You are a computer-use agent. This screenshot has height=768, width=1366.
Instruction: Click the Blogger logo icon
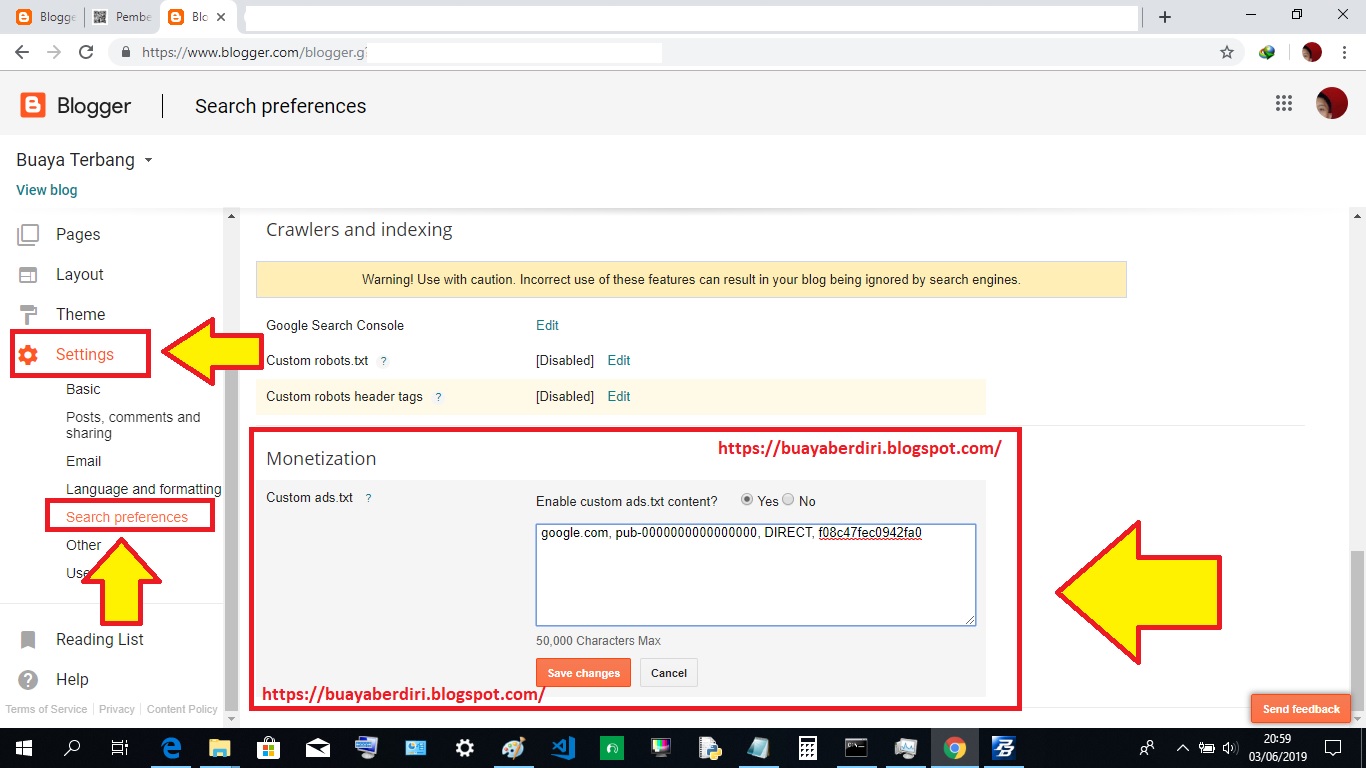pyautogui.click(x=33, y=105)
